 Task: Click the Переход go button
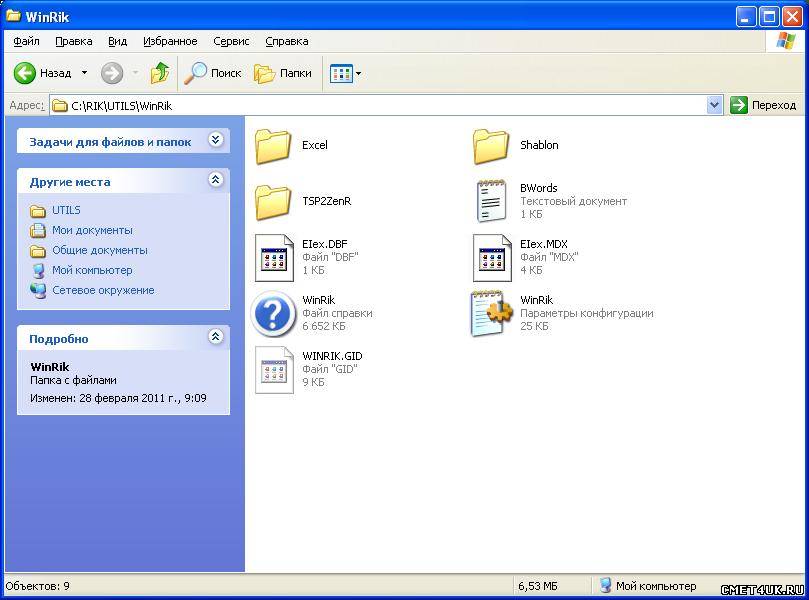click(764, 105)
